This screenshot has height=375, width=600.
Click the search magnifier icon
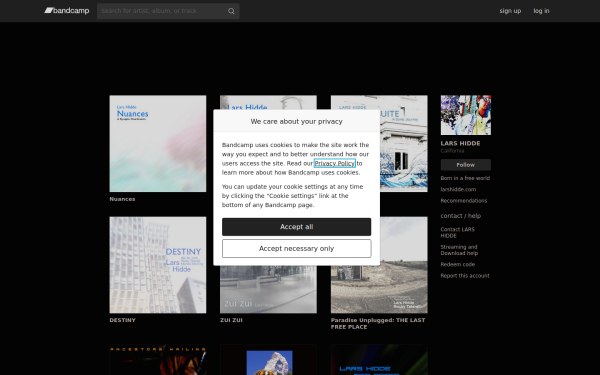231,11
